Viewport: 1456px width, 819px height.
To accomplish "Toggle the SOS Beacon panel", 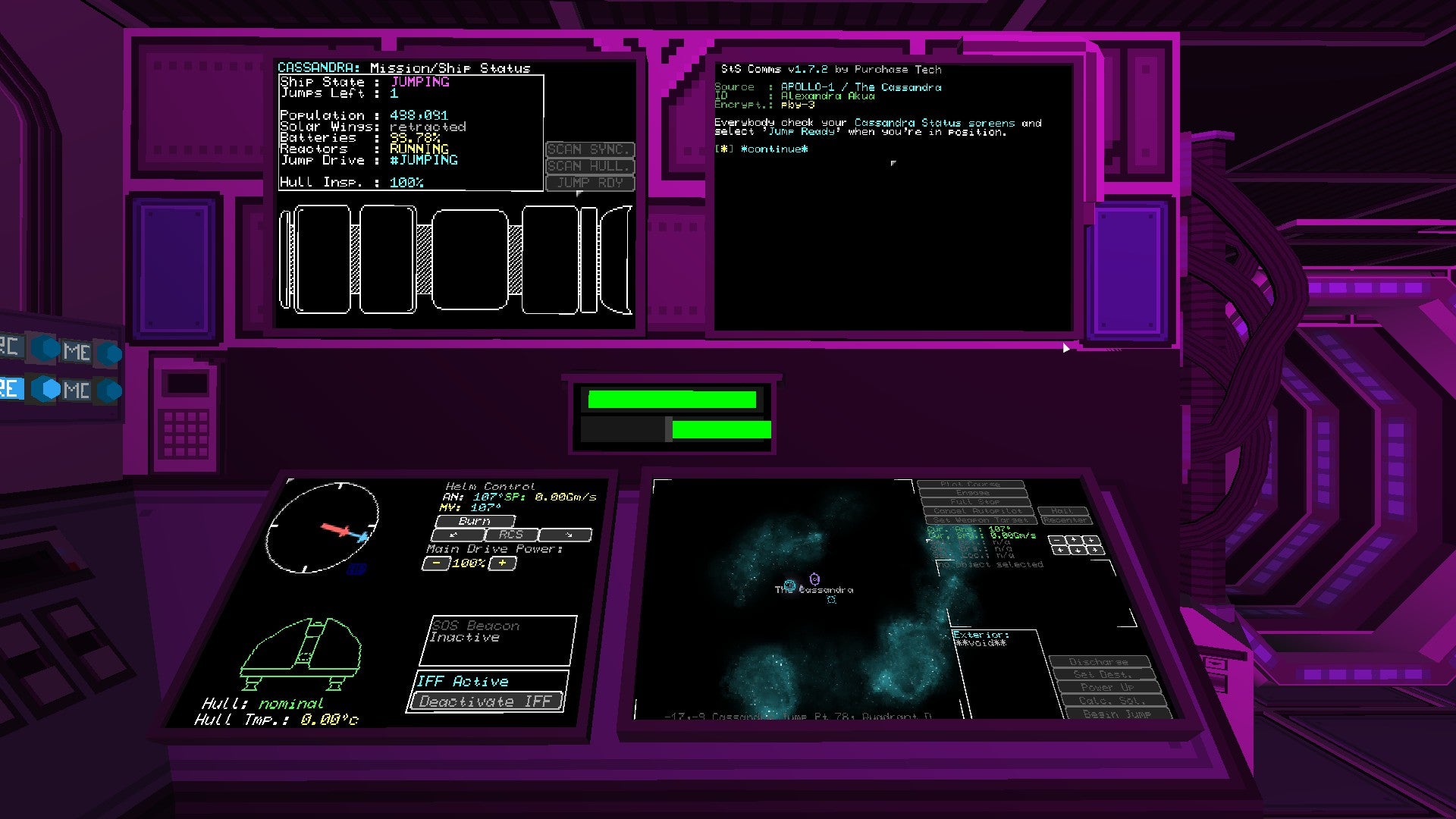I will pos(499,639).
